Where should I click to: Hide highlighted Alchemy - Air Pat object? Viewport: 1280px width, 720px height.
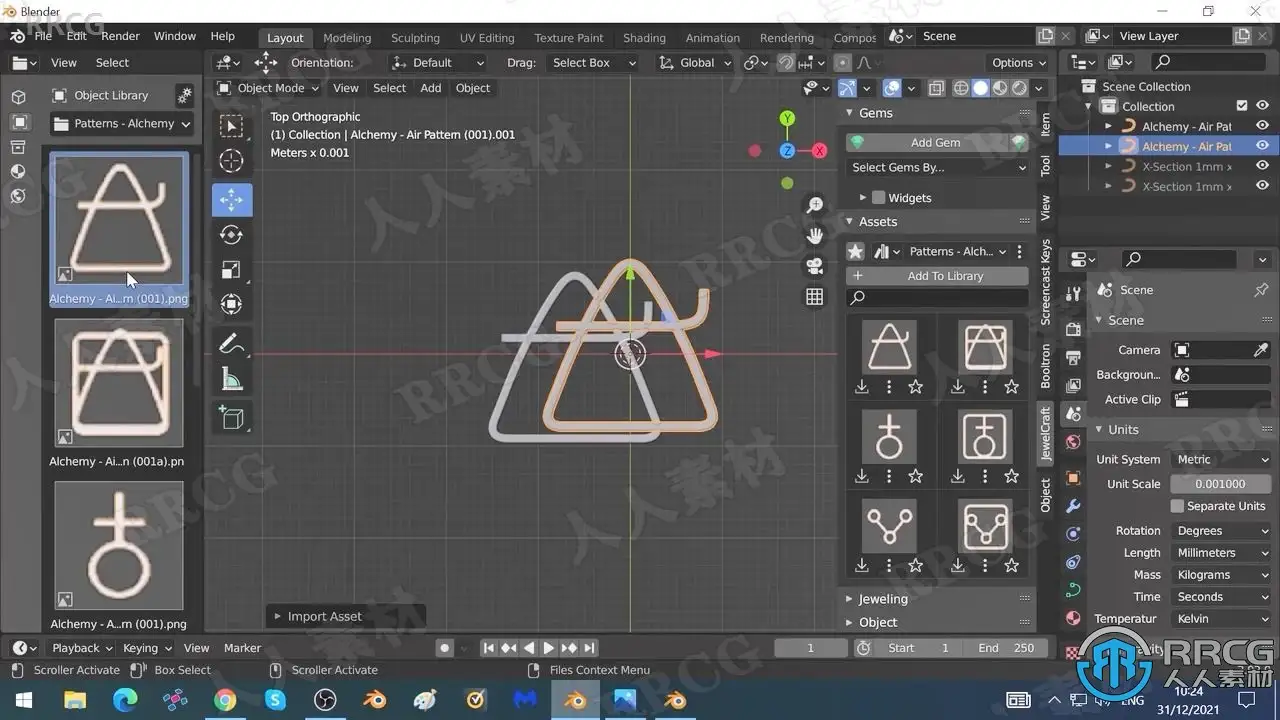1262,146
